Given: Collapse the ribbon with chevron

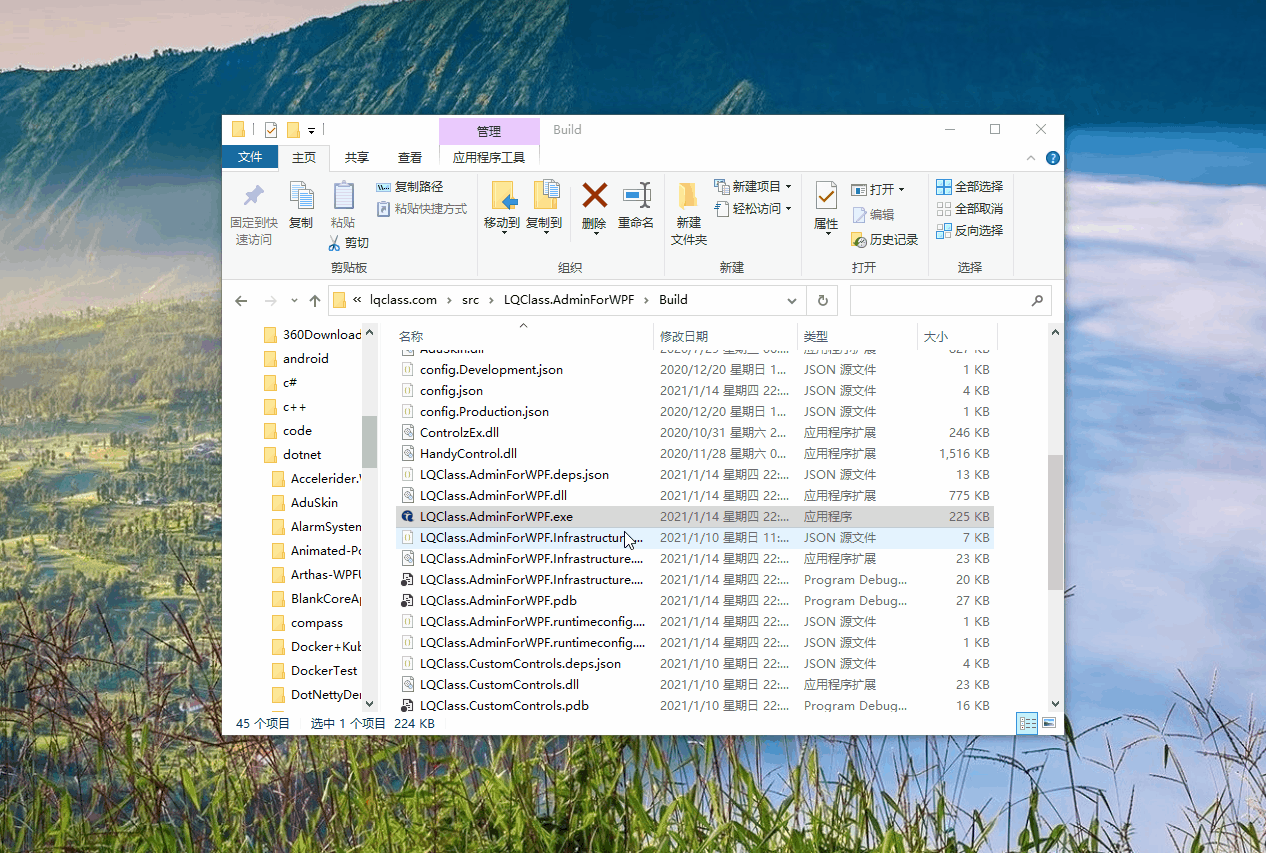Looking at the screenshot, I should click(1032, 158).
